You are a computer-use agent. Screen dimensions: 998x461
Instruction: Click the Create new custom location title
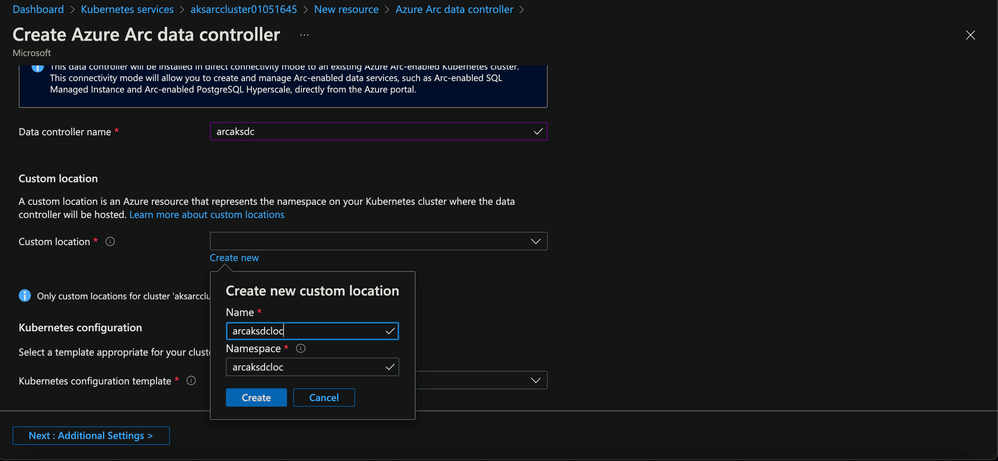click(313, 291)
